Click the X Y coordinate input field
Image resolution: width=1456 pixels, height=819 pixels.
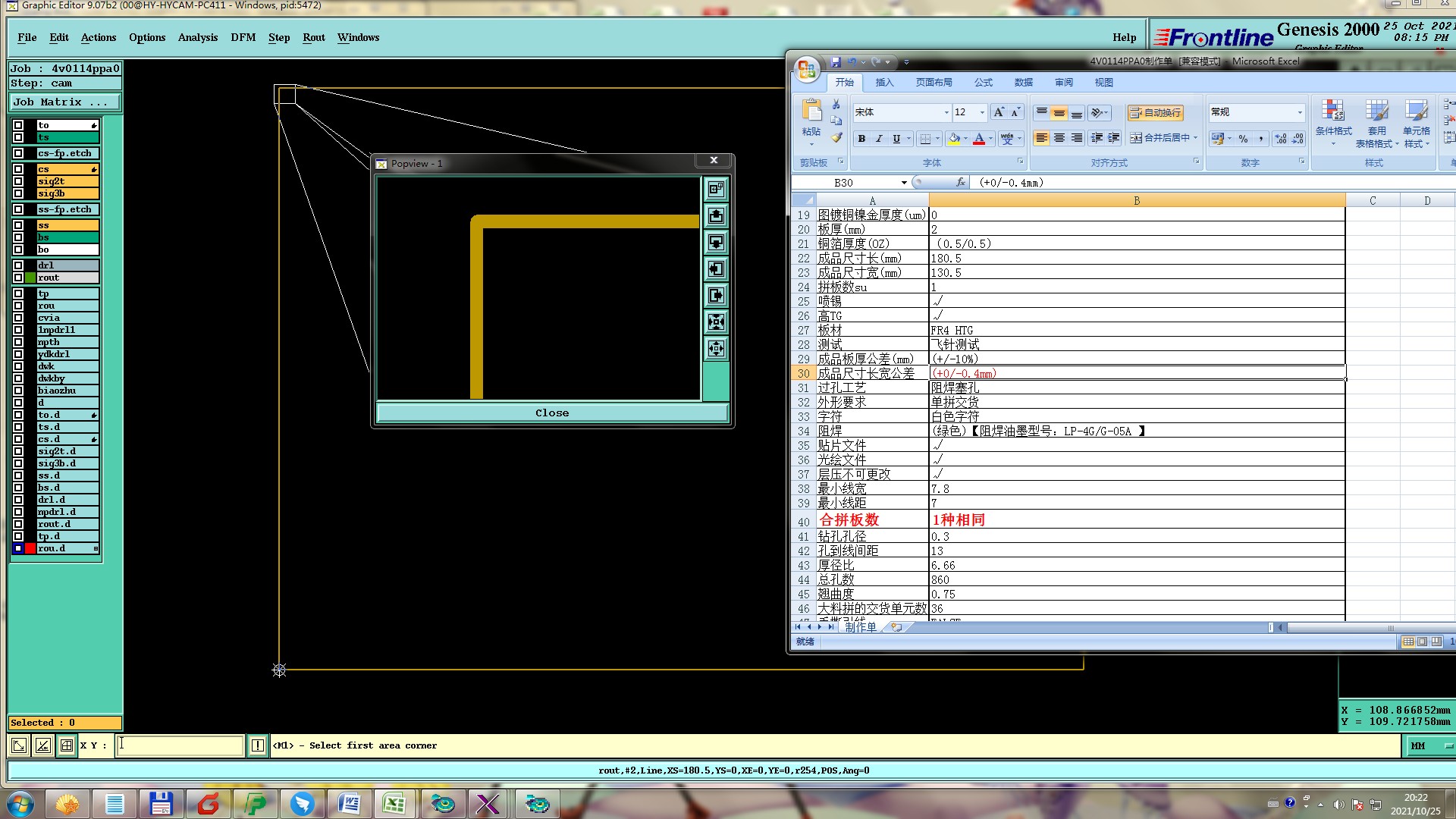point(180,745)
